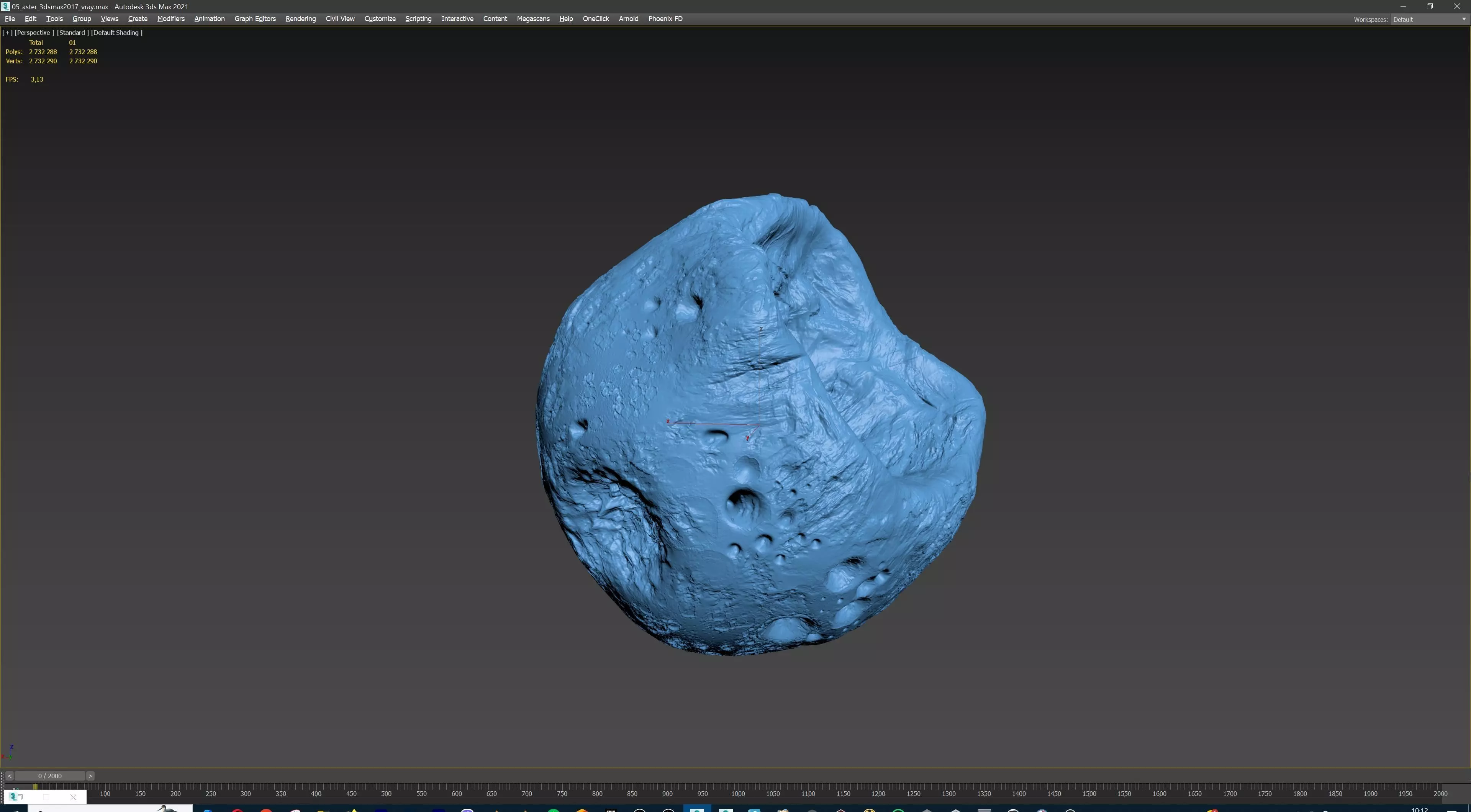Open the Customize menu
Image resolution: width=1471 pixels, height=812 pixels.
point(380,19)
